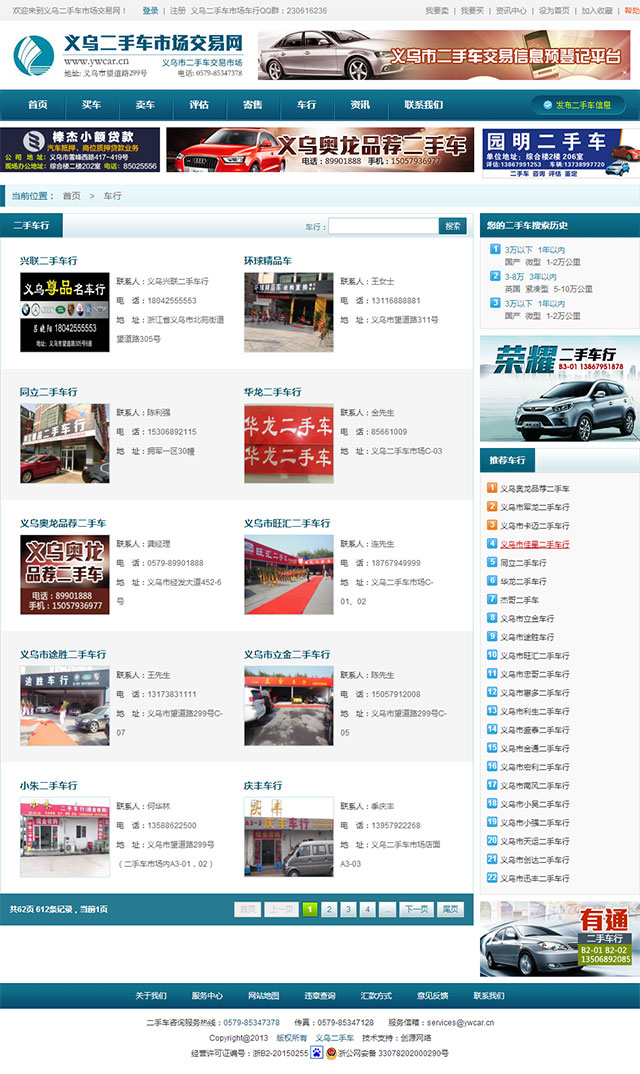The height and width of the screenshot is (1074, 640).
Task: Select 联系我们 in the navigation bar
Action: tap(423, 105)
